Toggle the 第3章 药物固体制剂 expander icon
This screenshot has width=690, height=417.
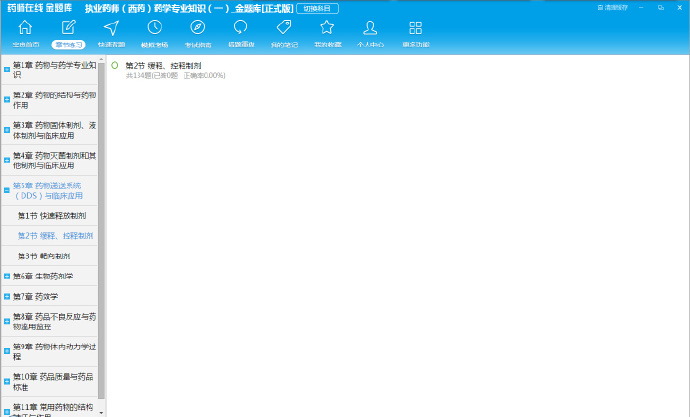pos(7,130)
